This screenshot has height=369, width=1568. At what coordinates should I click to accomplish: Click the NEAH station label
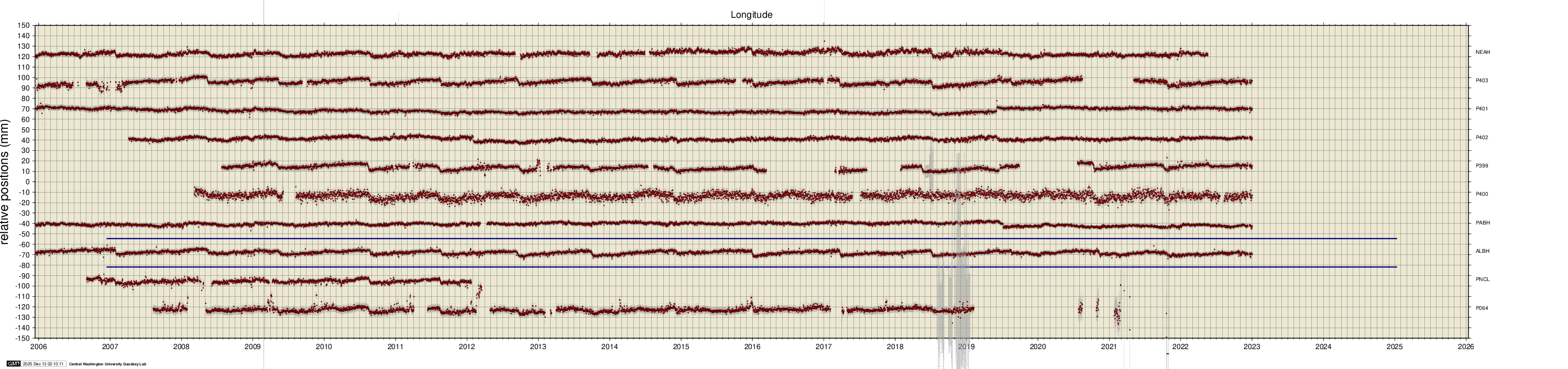pyautogui.click(x=1482, y=52)
